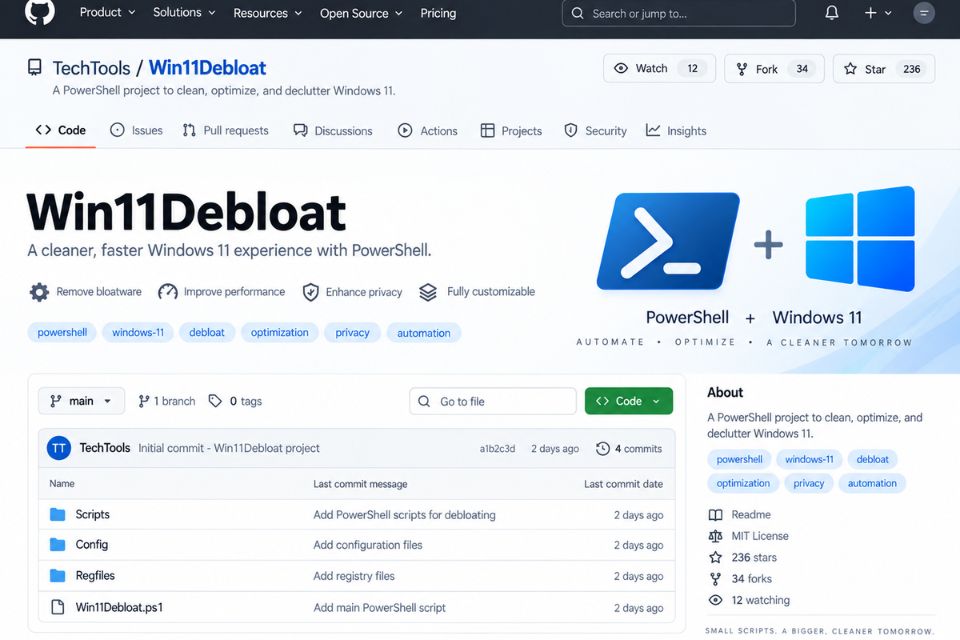This screenshot has width=960, height=640.
Task: Click the Scripts folder icon
Action: click(x=58, y=514)
